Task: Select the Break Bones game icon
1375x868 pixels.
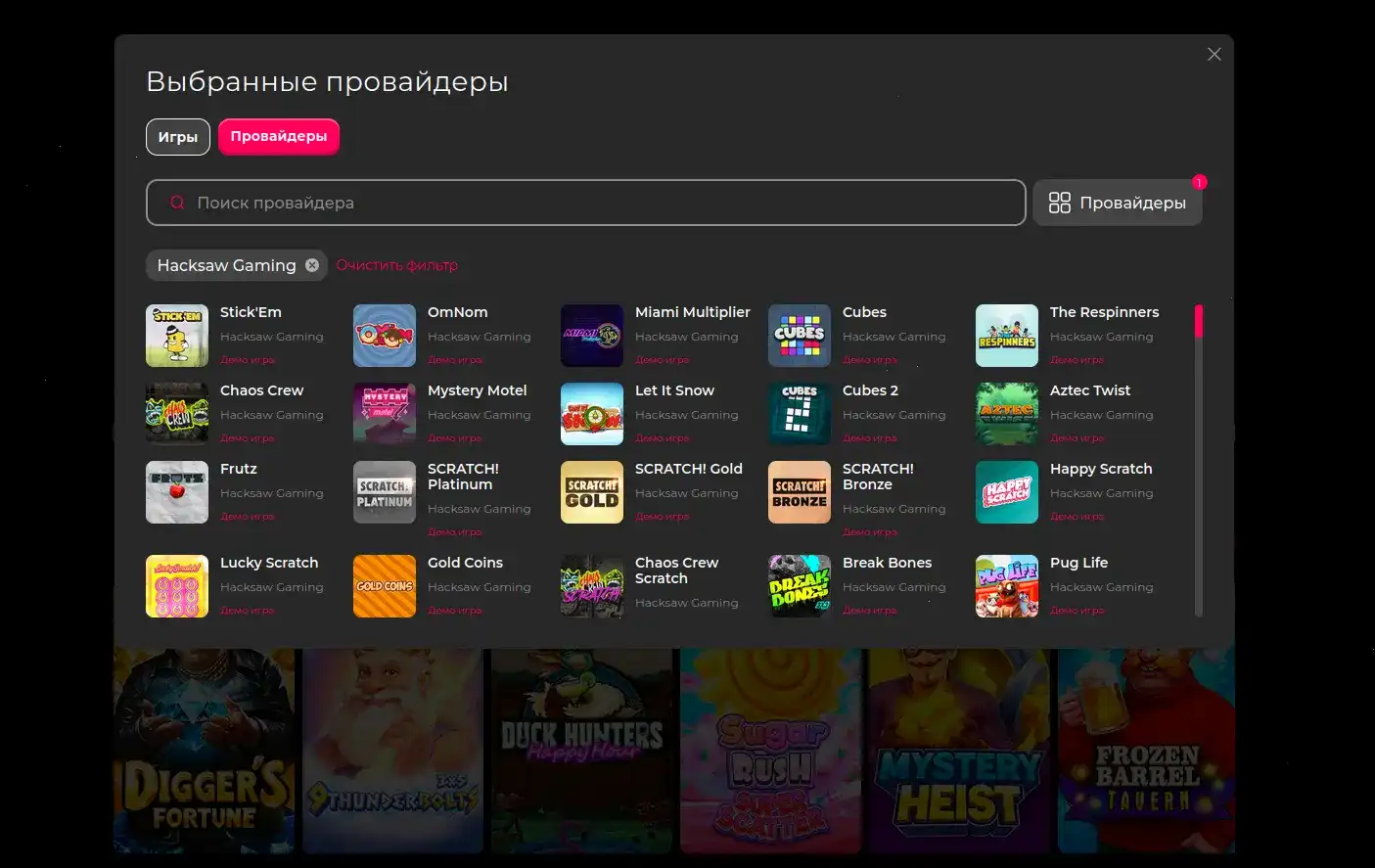Action: (799, 586)
